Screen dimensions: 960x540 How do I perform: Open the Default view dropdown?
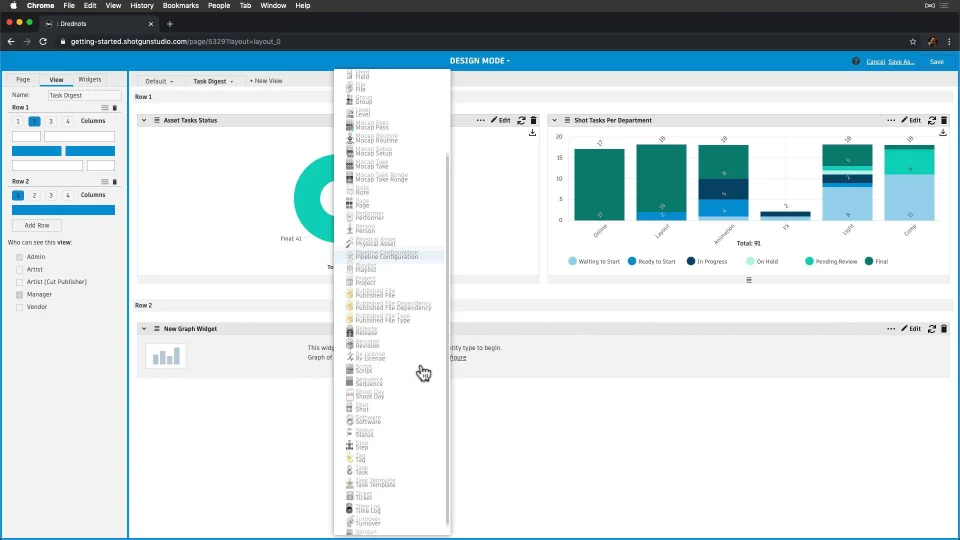point(159,81)
